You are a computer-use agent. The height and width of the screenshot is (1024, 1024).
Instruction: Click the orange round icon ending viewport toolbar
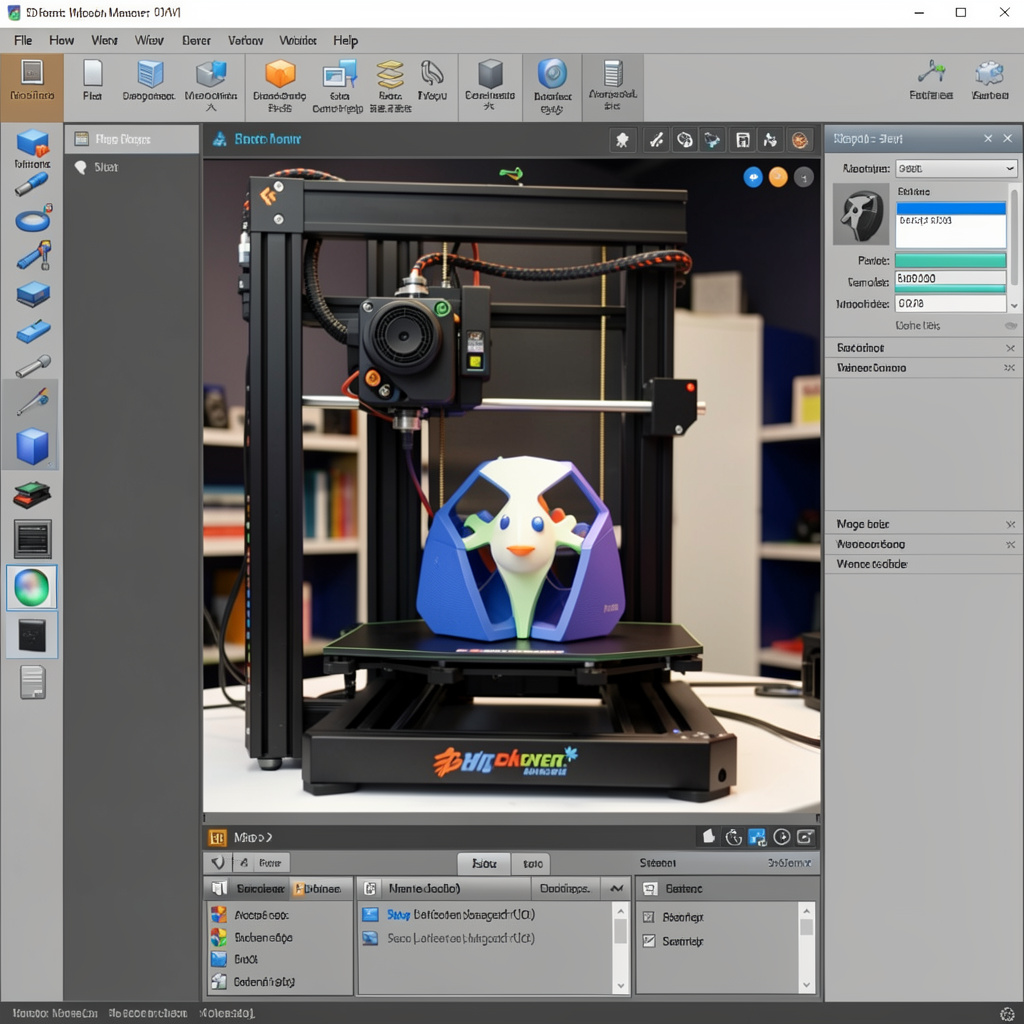pos(800,139)
